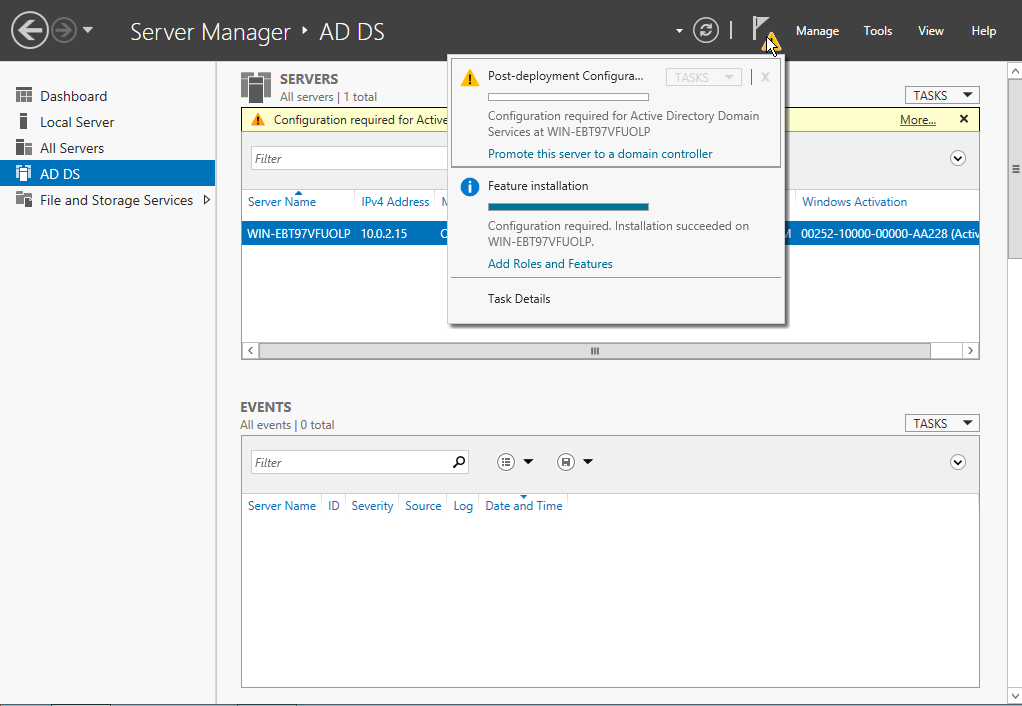This screenshot has height=706, width=1022.
Task: Open the Events TASKS dropdown
Action: click(x=941, y=422)
